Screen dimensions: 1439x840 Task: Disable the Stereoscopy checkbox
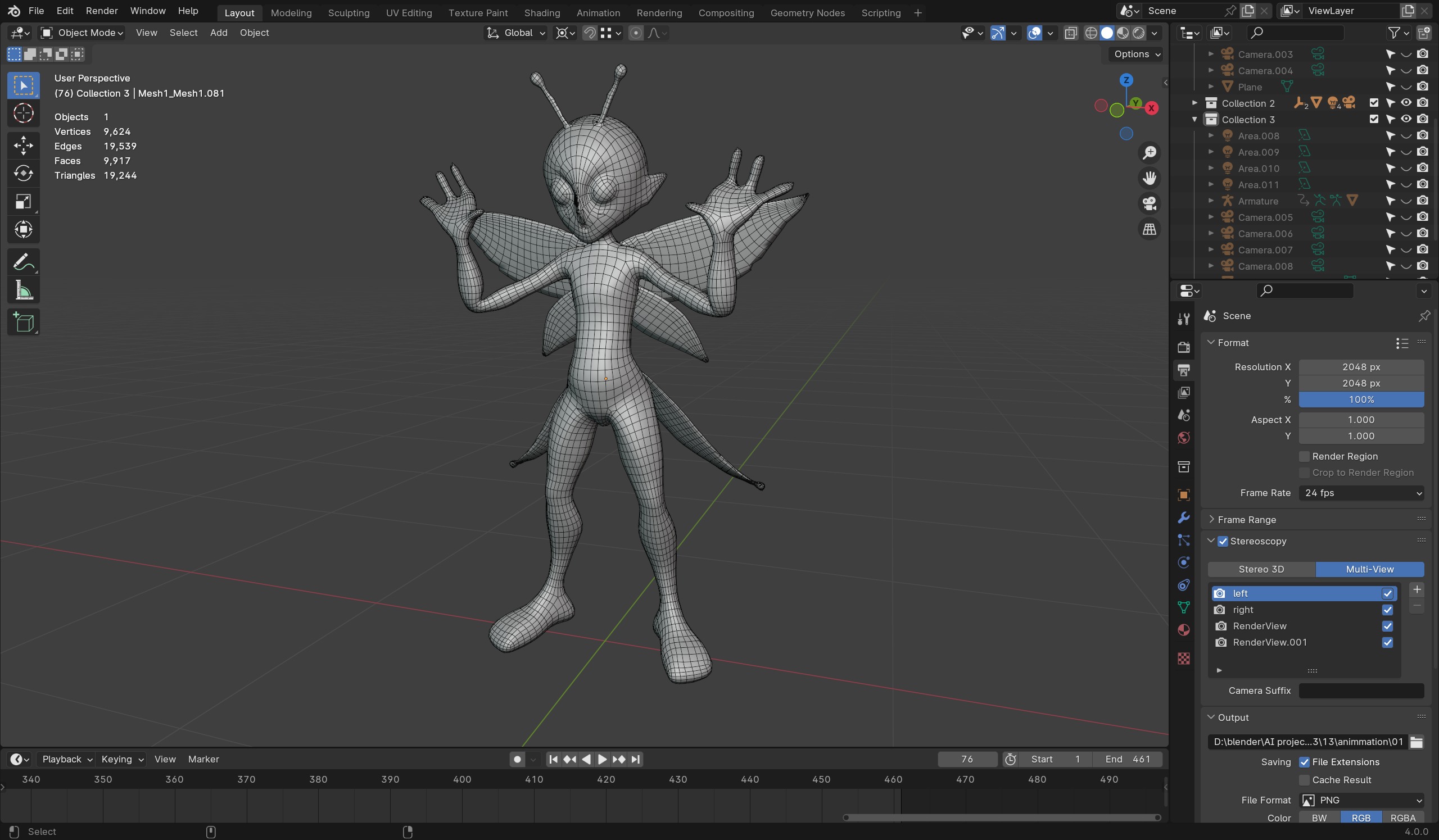pos(1222,541)
